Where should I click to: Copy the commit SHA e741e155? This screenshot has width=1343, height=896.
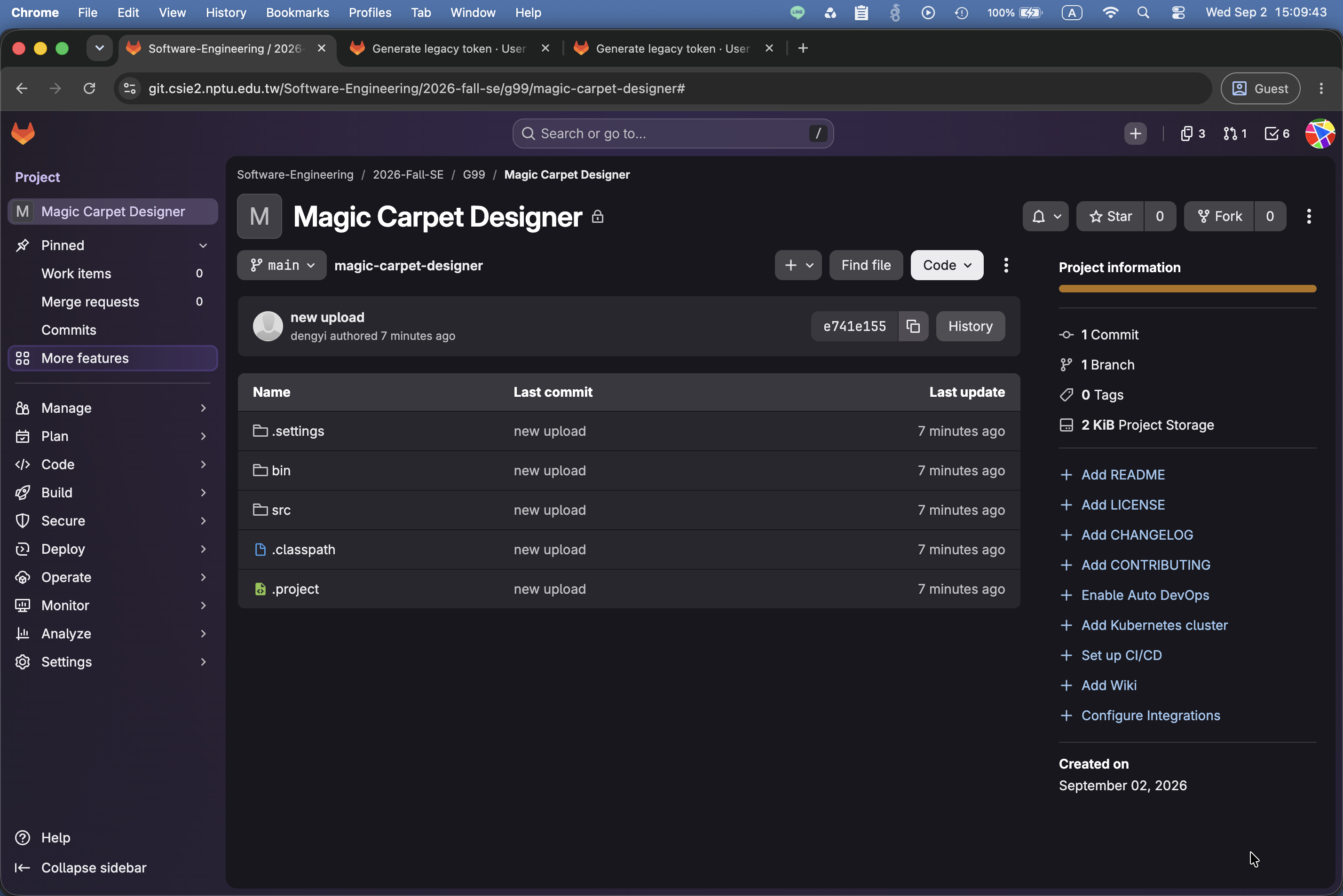point(913,326)
